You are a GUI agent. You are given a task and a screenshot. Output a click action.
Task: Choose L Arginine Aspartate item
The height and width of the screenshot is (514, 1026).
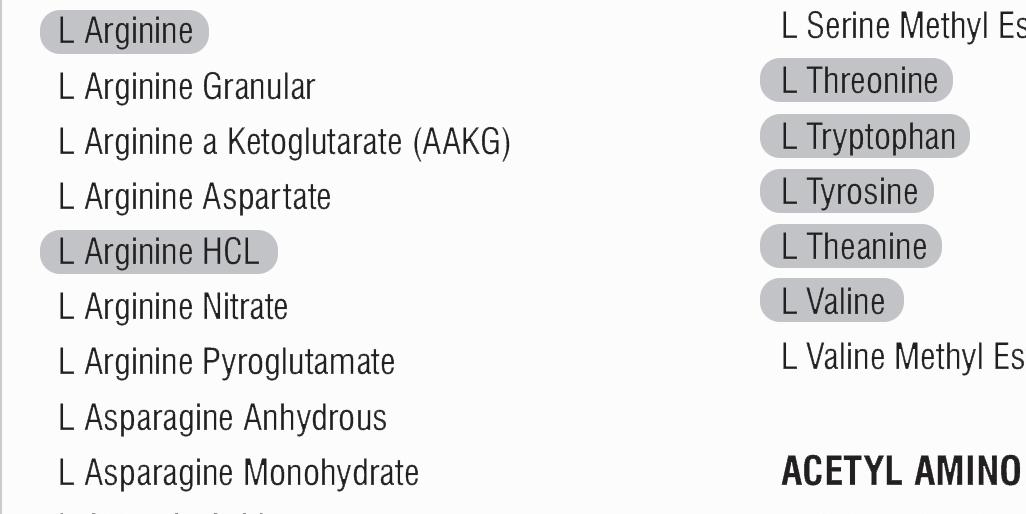[195, 197]
